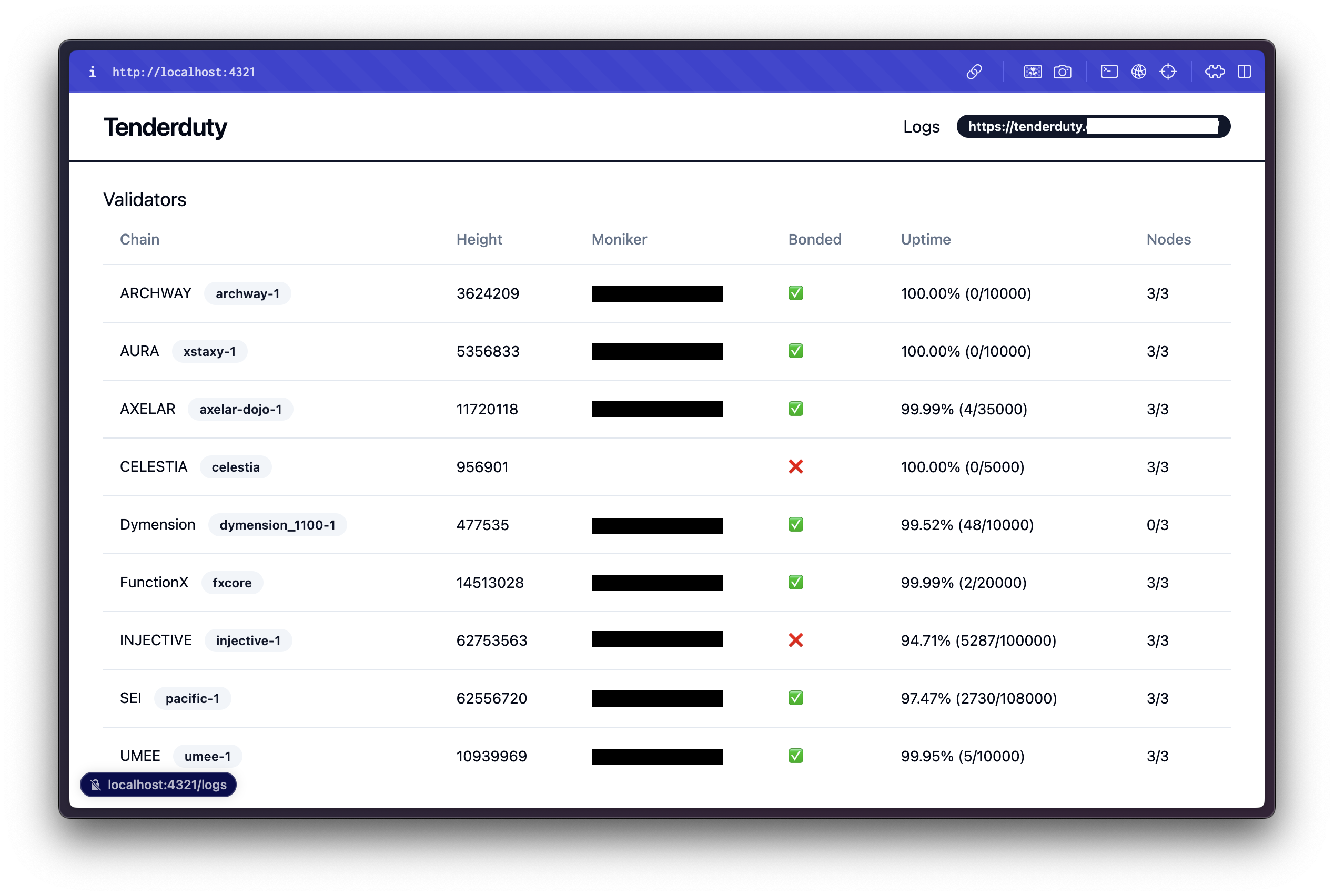
Task: Click the transparent image capture icon
Action: pos(1032,72)
